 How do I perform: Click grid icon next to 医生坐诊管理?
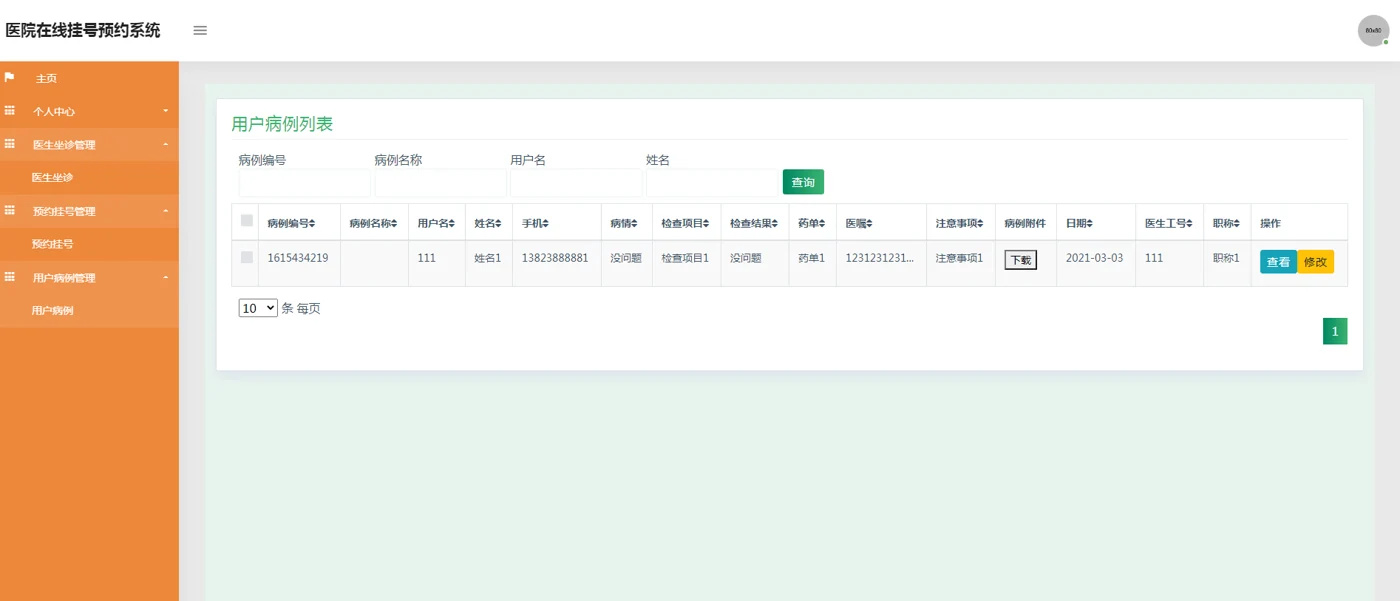[10, 144]
